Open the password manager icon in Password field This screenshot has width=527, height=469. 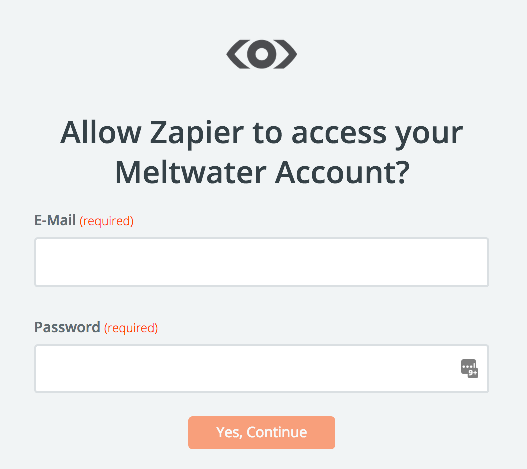[469, 368]
